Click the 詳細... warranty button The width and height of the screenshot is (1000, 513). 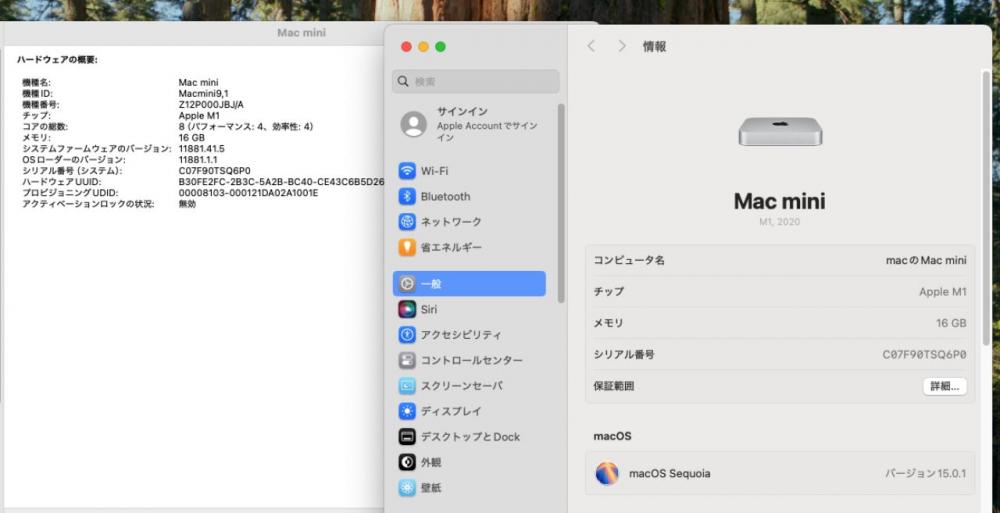click(x=945, y=387)
